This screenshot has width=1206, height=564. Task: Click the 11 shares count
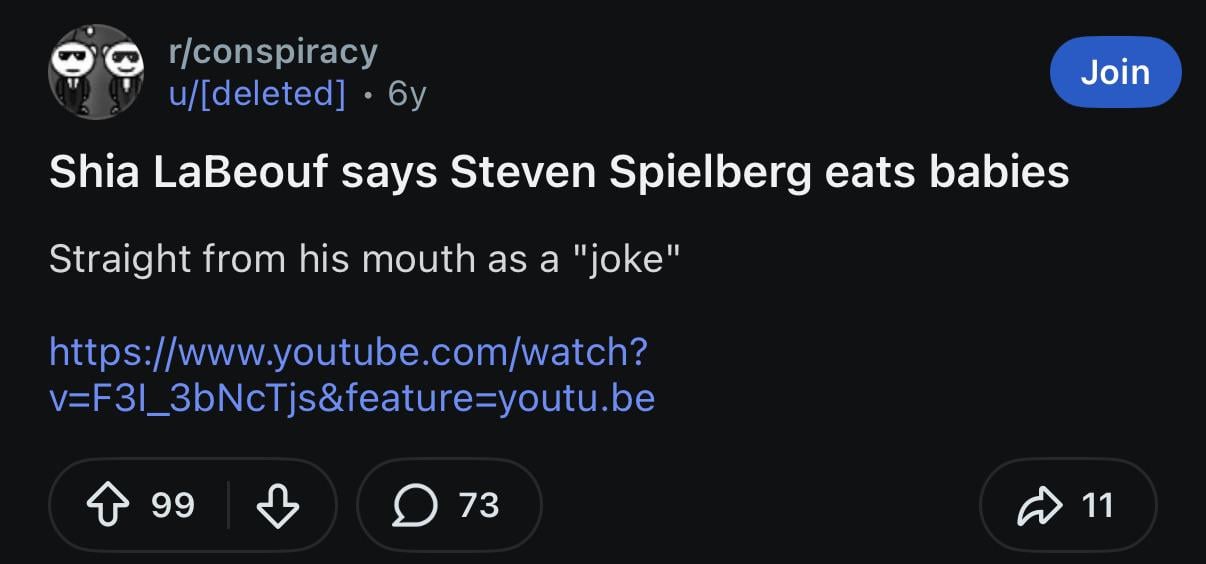[1097, 506]
